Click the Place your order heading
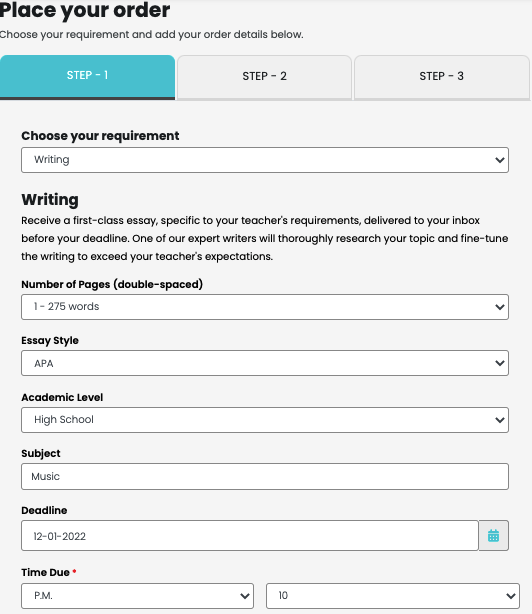This screenshot has width=532, height=614. tap(85, 10)
